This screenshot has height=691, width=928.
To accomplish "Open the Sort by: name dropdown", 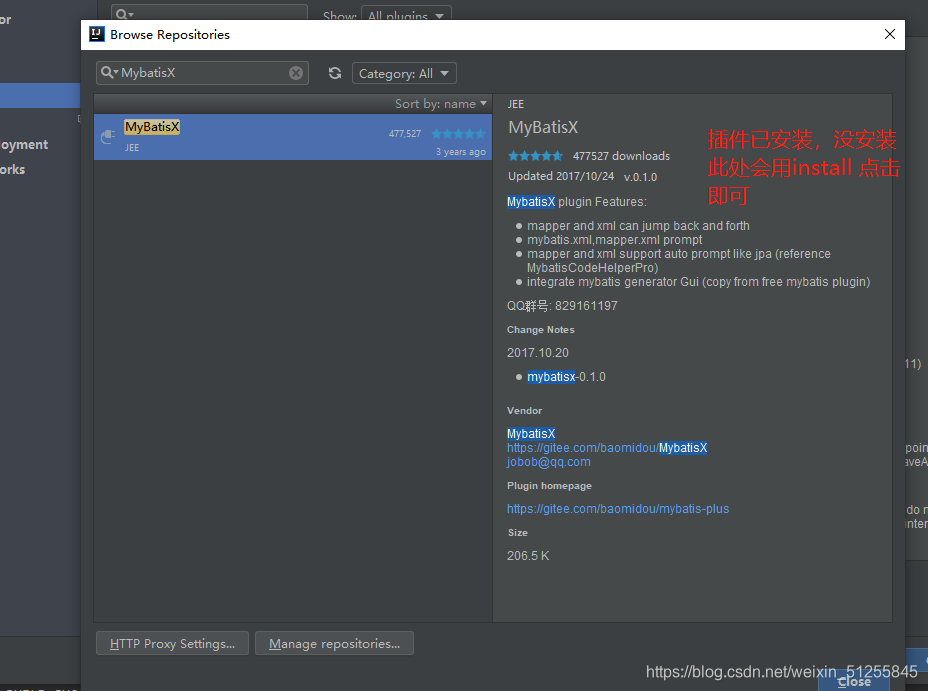I will [x=441, y=104].
